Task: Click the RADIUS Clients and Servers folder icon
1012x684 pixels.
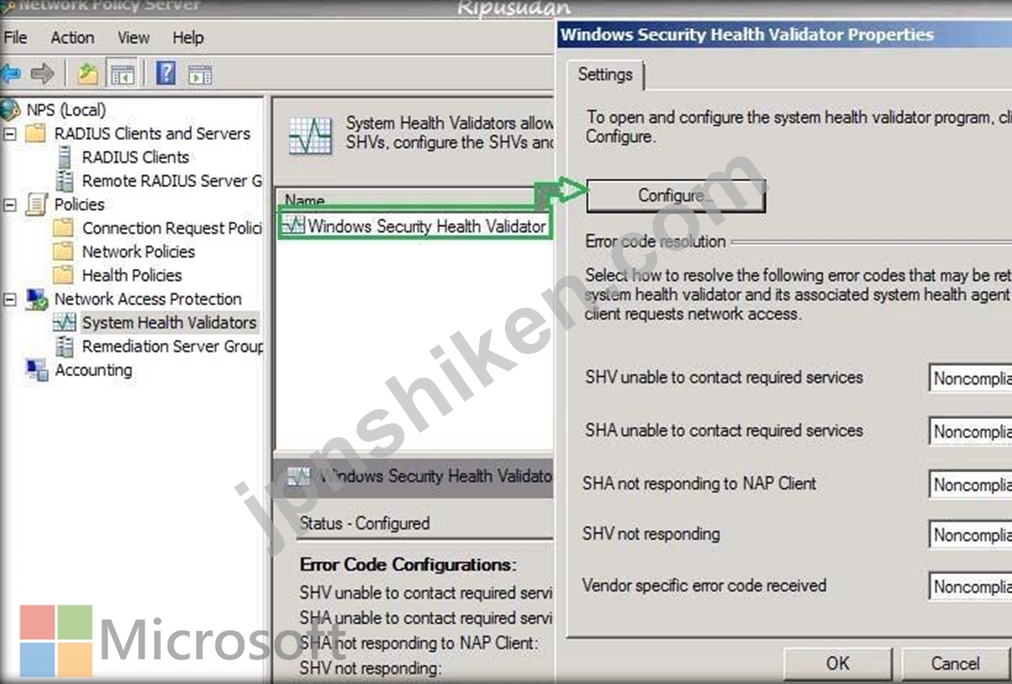Action: click(x=35, y=134)
